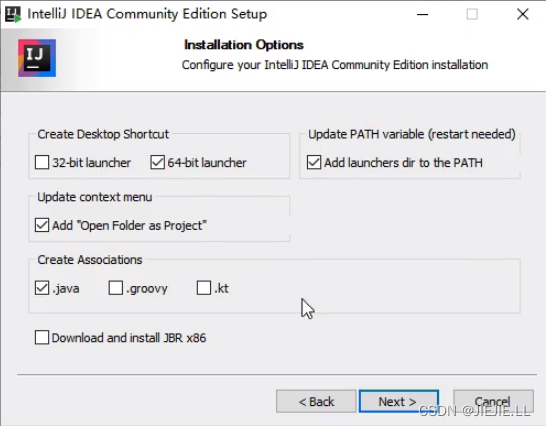Click the Create Desktop Shortcut group label
546x426 pixels.
pos(103,134)
